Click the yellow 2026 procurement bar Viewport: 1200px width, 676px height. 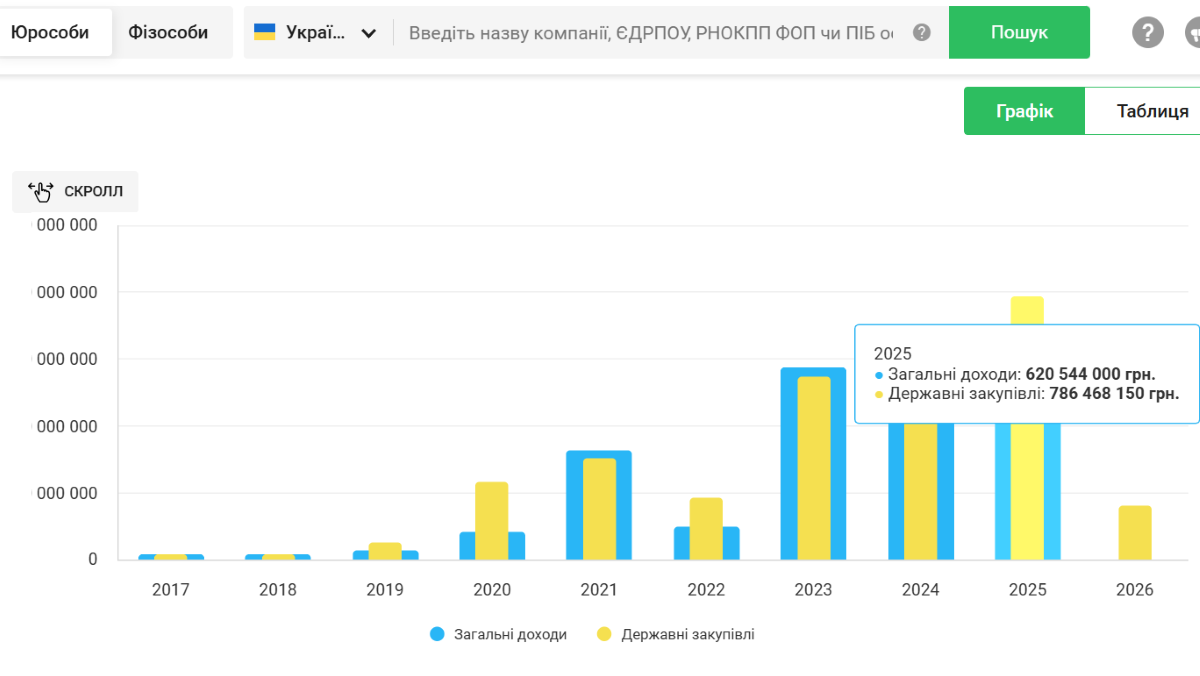[1135, 533]
